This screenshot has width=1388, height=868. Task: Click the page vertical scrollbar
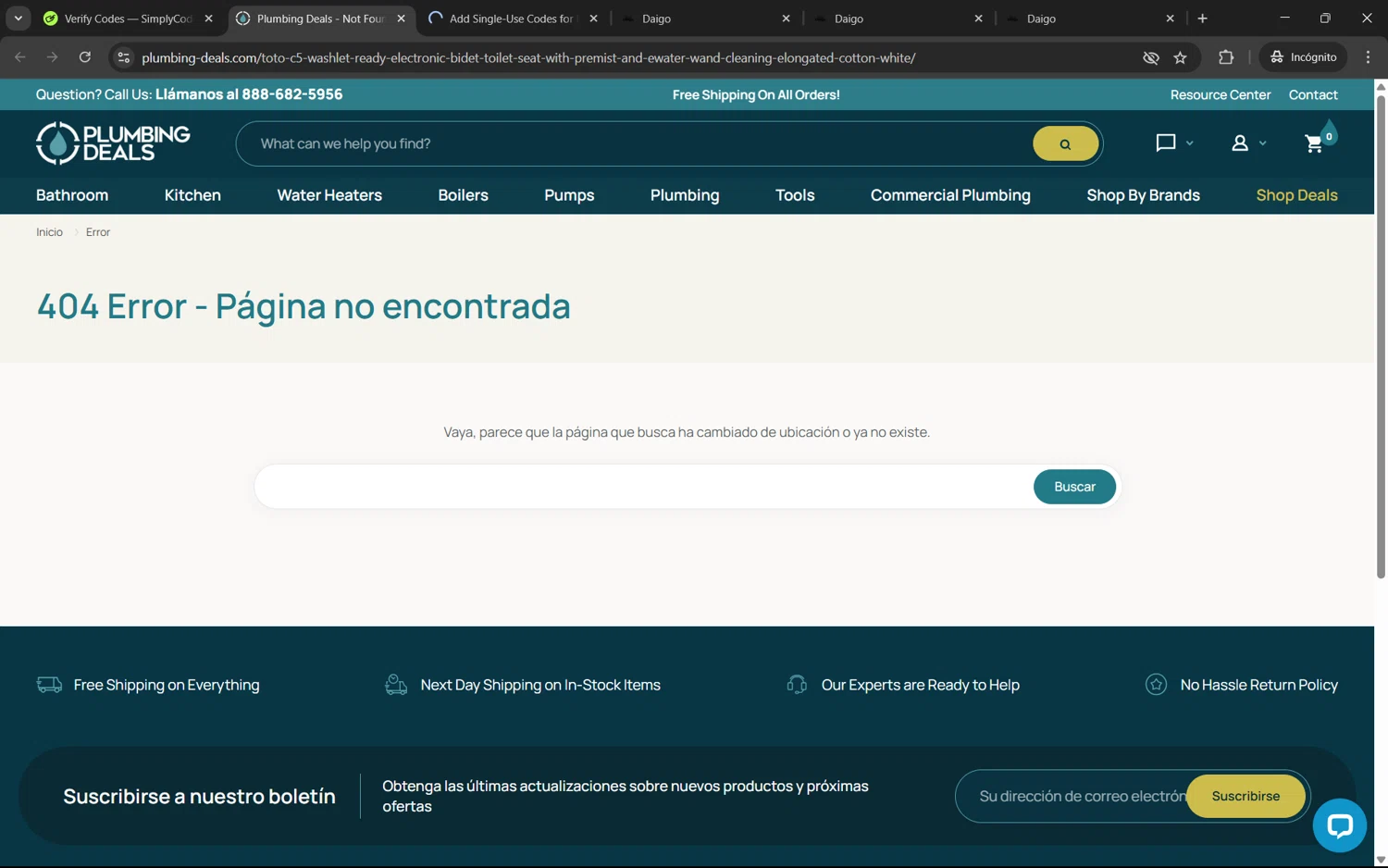[x=1381, y=338]
